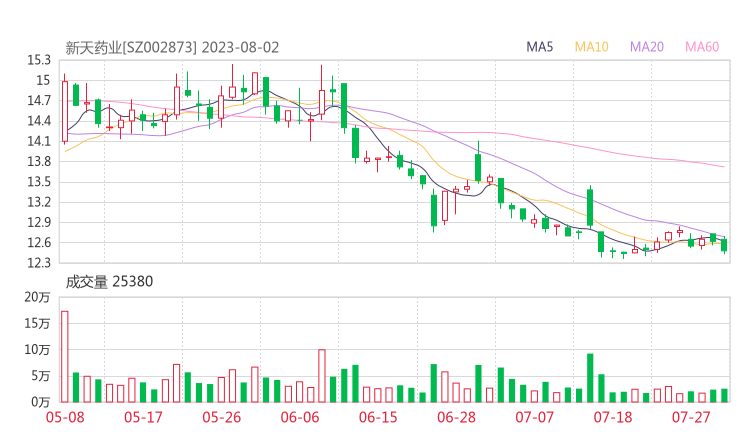Image resolution: width=740 pixels, height=440 pixels.
Task: Click the 0万 volume axis label
Action: [41, 402]
